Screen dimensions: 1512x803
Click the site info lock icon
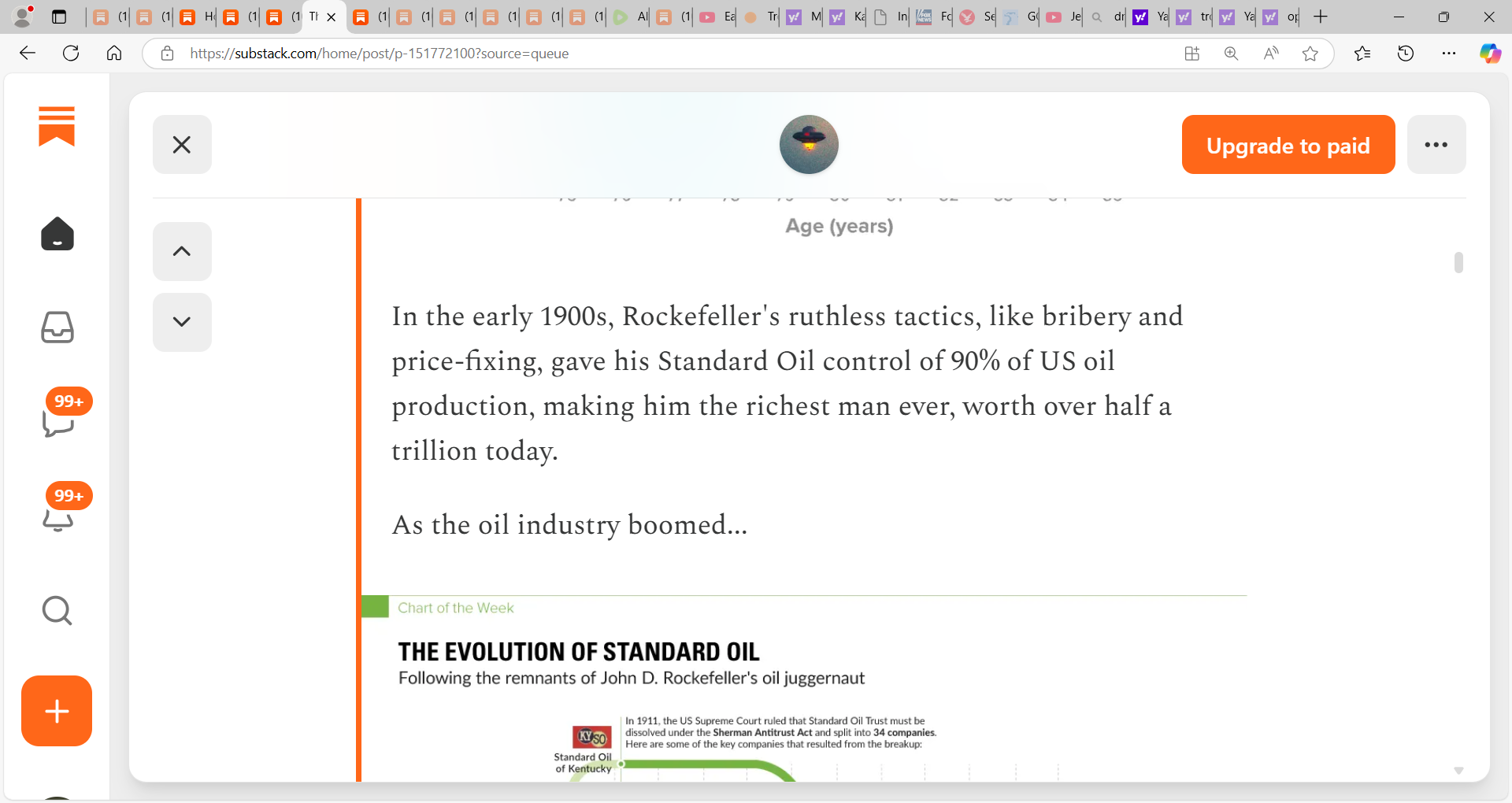167,54
